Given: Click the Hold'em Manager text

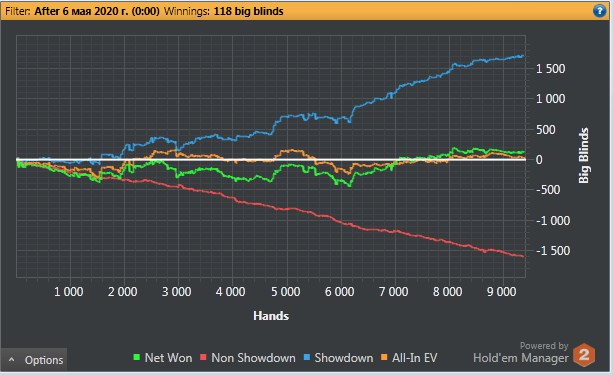Looking at the screenshot, I should 521,358.
